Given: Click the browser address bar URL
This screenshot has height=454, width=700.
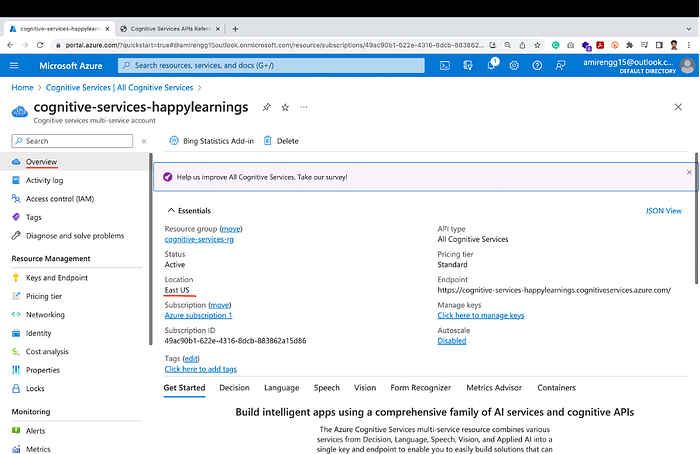Looking at the screenshot, I should click(274, 45).
